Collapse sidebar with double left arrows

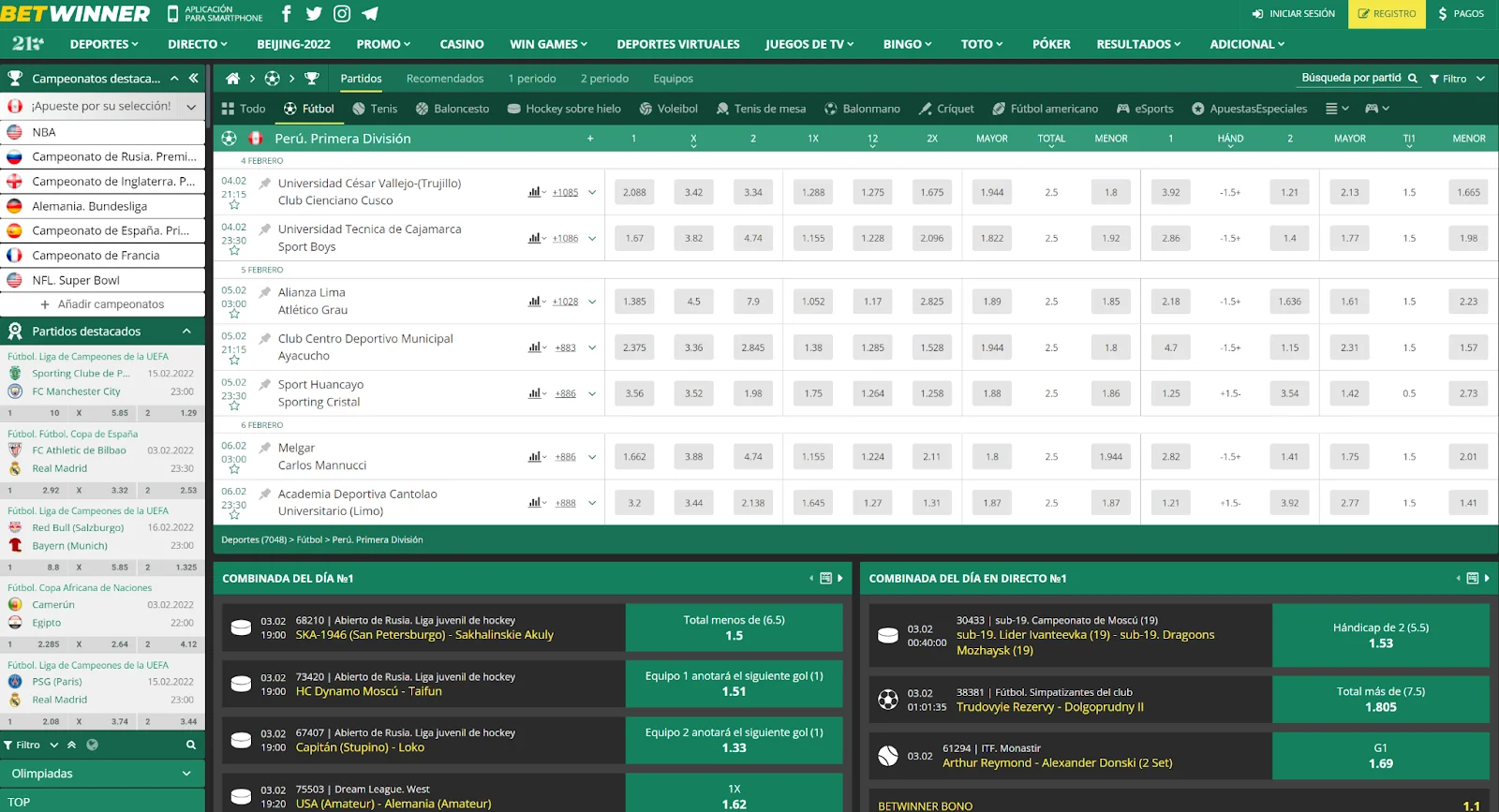[193, 79]
